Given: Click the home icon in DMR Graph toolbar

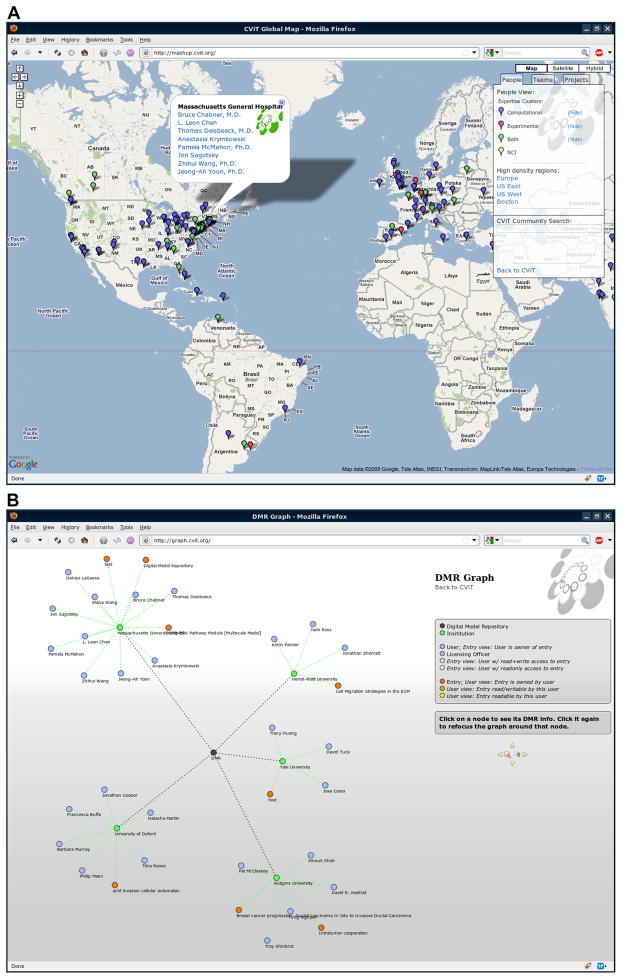Looking at the screenshot, I should [84, 540].
